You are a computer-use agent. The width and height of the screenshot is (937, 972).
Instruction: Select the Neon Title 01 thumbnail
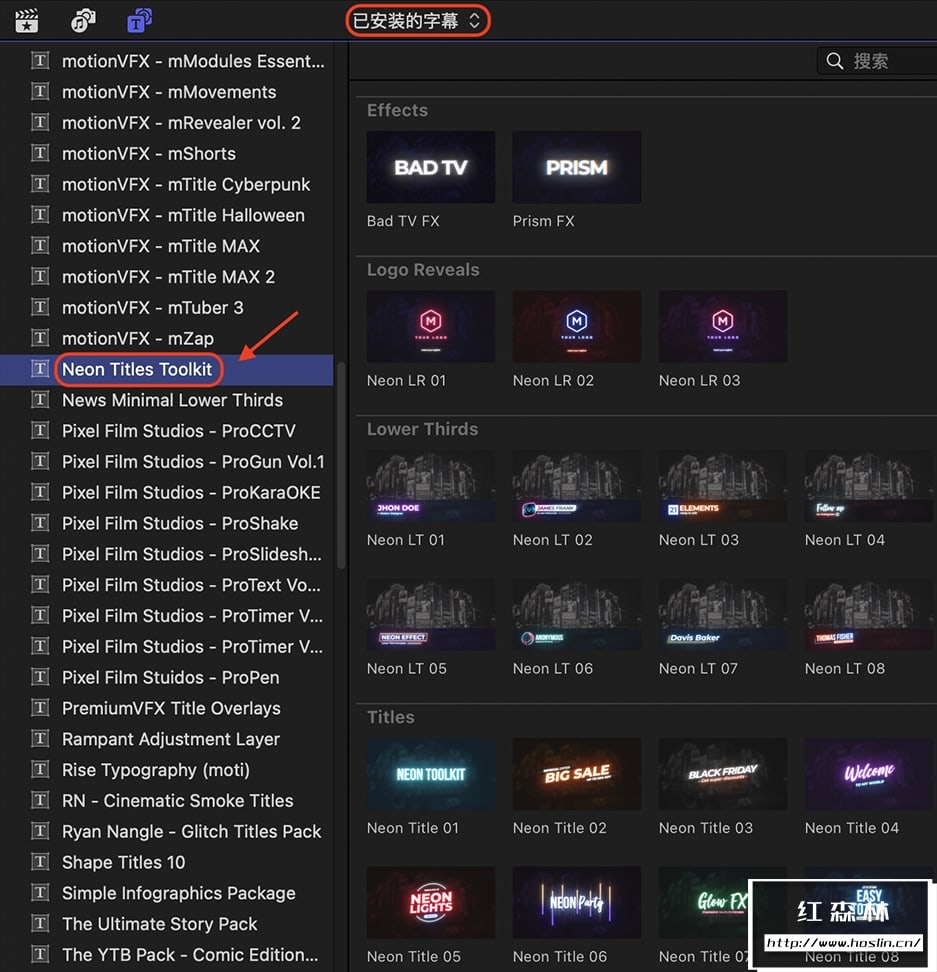(431, 774)
